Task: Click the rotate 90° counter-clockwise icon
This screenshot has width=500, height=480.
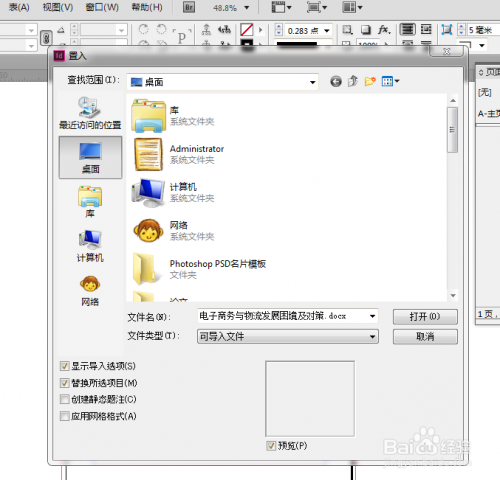Action: (162, 29)
